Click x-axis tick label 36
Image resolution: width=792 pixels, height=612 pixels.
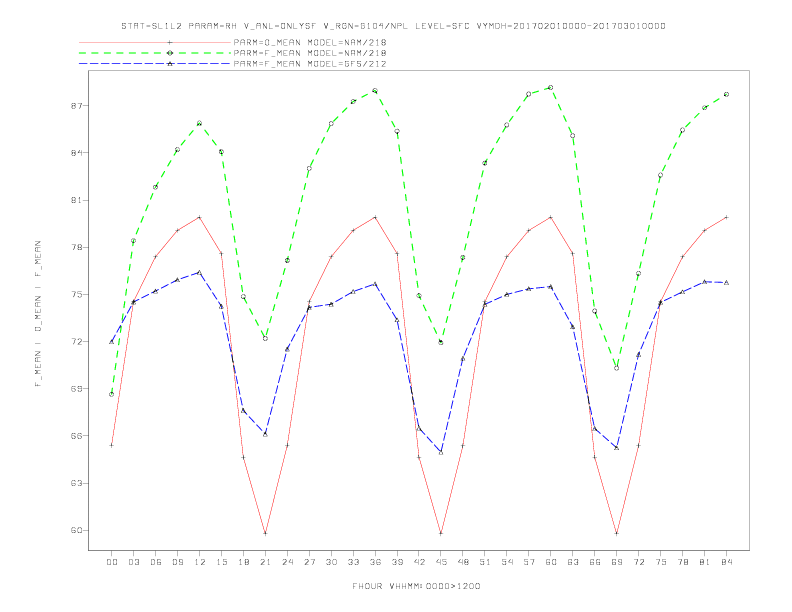(x=375, y=562)
